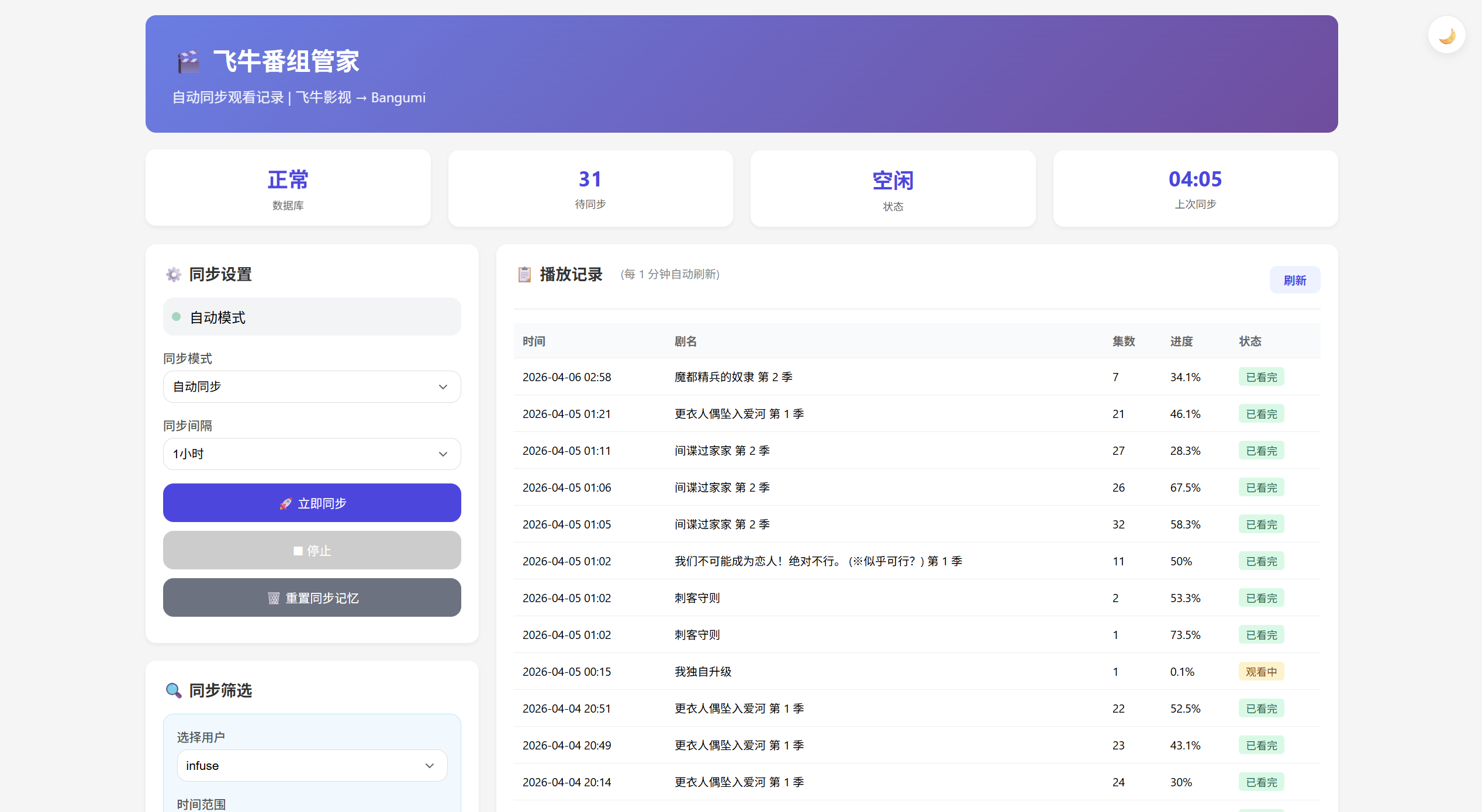Click 已看完 badge for 魔都精兵的奴隶 row

(x=1261, y=377)
